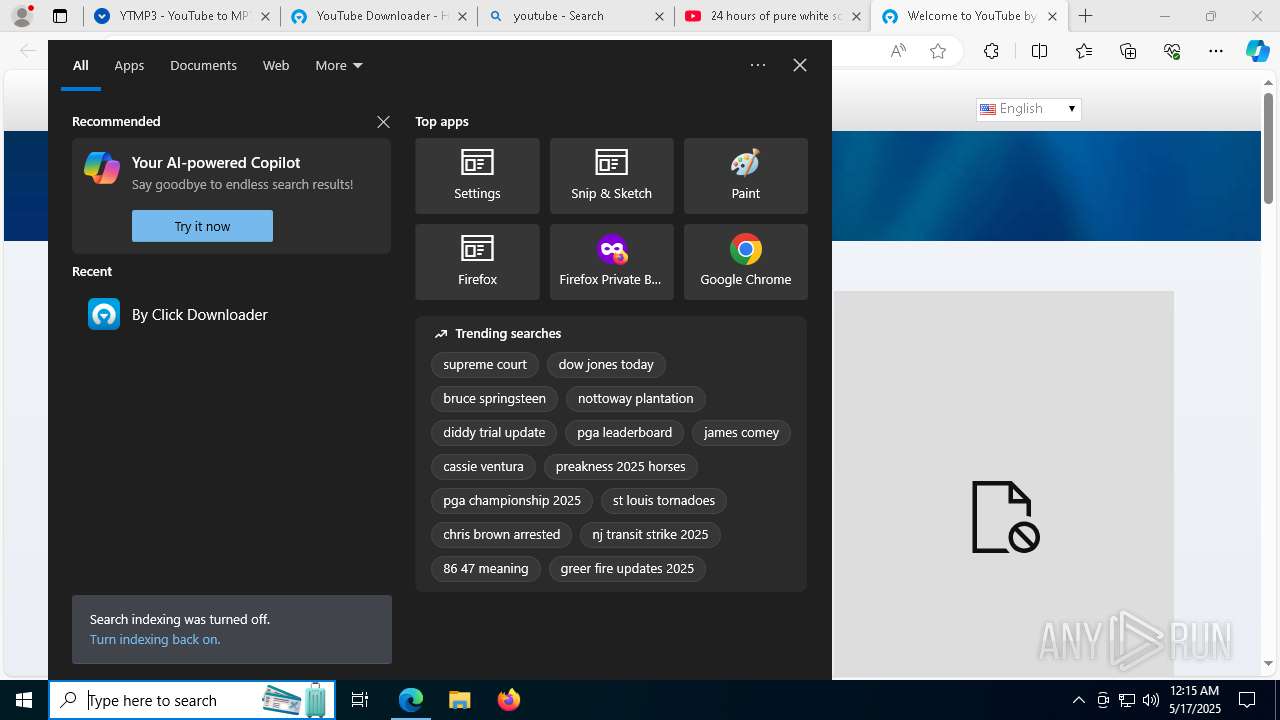Switch to Documents search filter
This screenshot has height=720, width=1280.
203,65
